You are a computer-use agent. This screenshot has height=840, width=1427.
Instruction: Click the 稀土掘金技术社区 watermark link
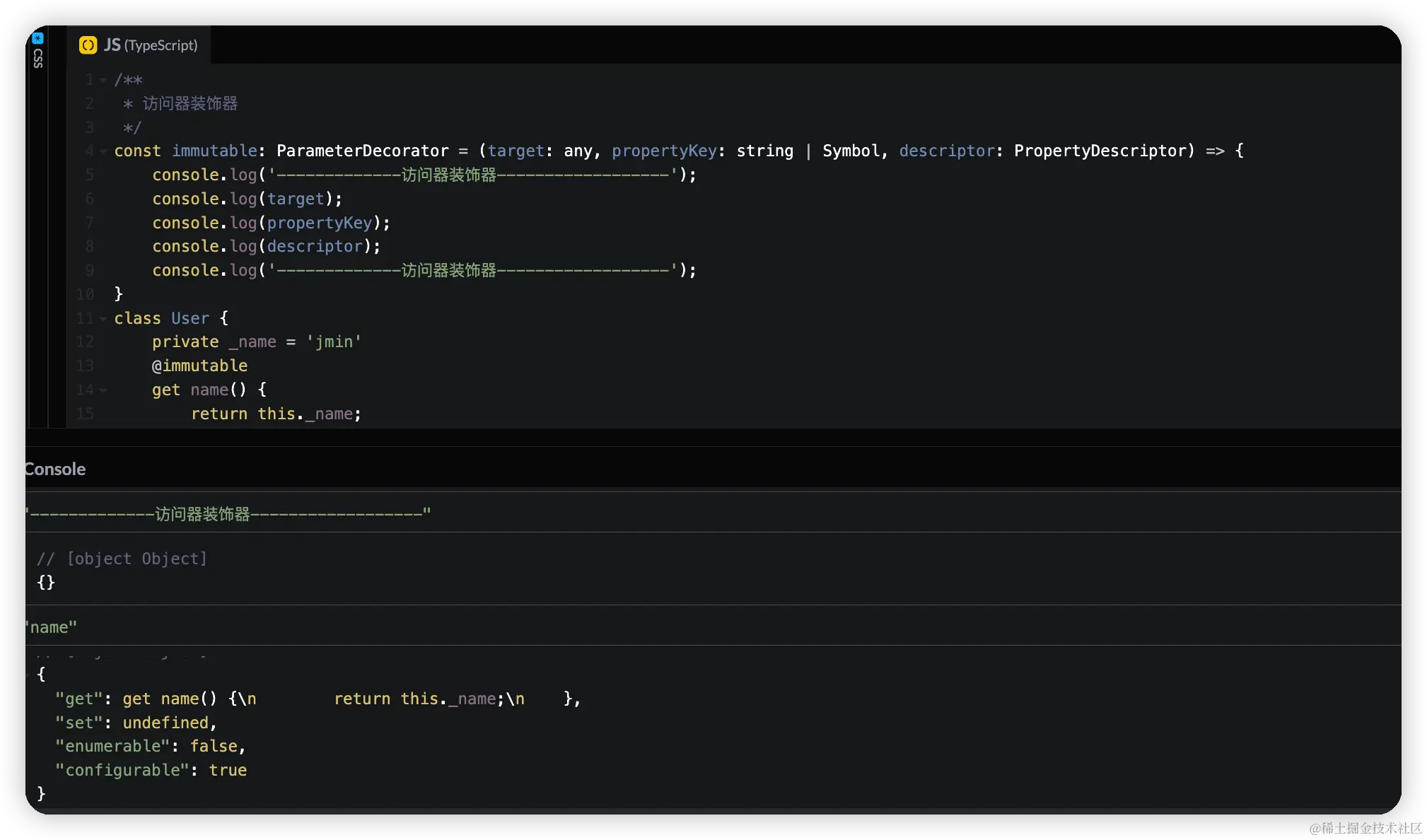1363,827
